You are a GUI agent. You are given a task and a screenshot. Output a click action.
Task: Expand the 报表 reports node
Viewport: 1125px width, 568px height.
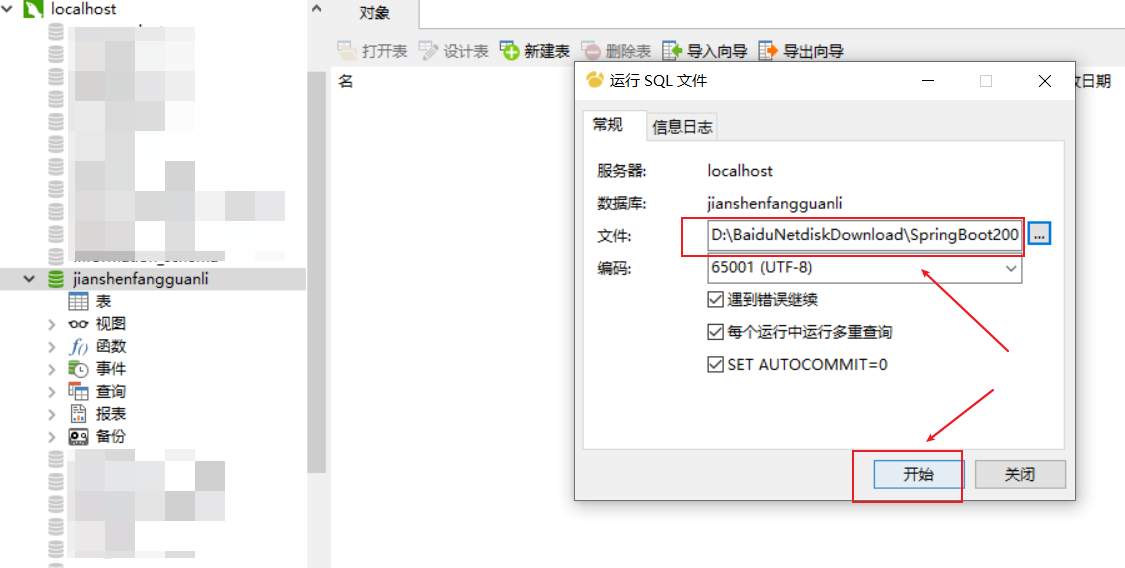click(52, 414)
